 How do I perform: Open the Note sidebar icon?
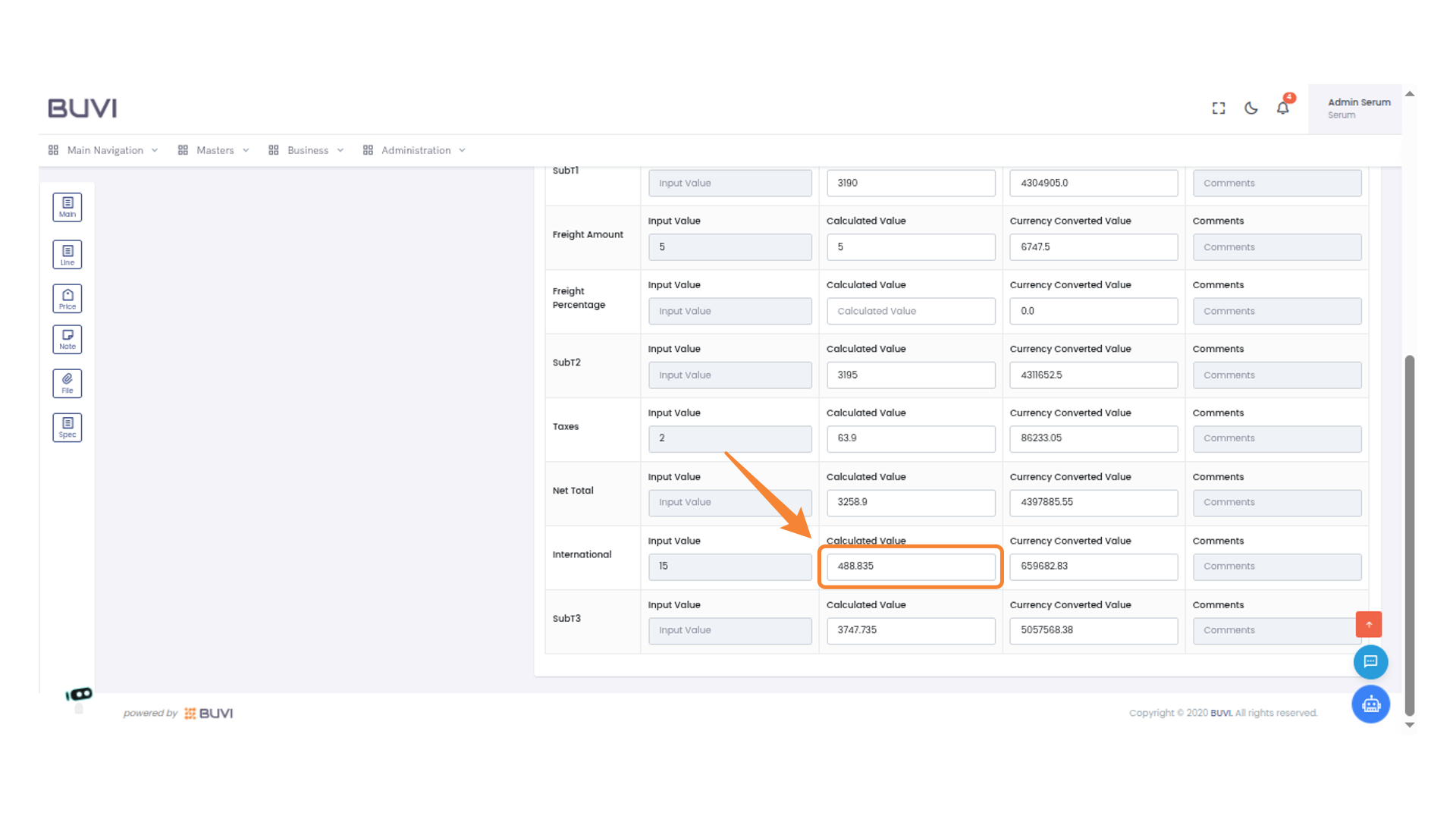tap(67, 340)
